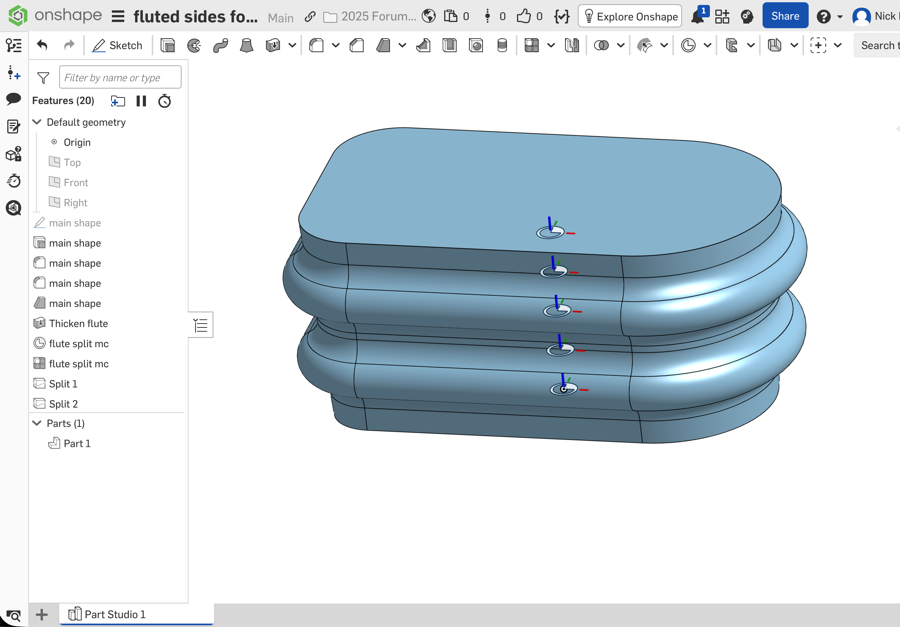This screenshot has width=900, height=627.
Task: Click the Explore Onshape button
Action: [630, 16]
